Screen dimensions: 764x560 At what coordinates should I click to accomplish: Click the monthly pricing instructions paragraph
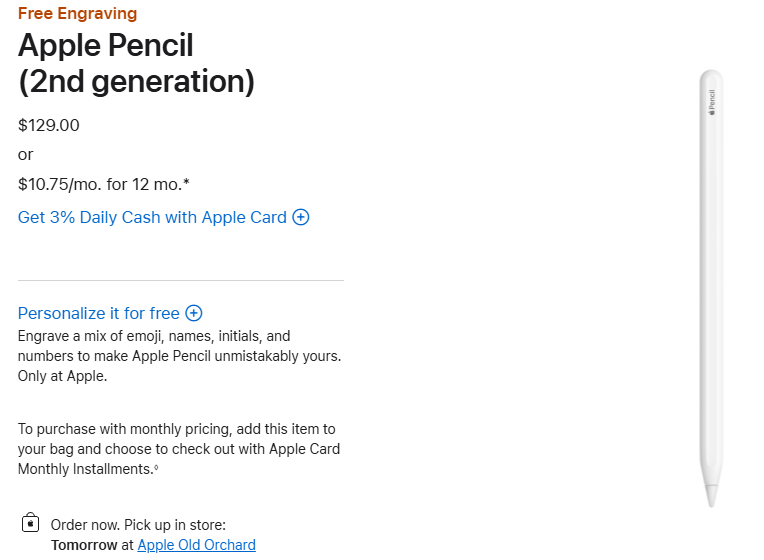(178, 448)
